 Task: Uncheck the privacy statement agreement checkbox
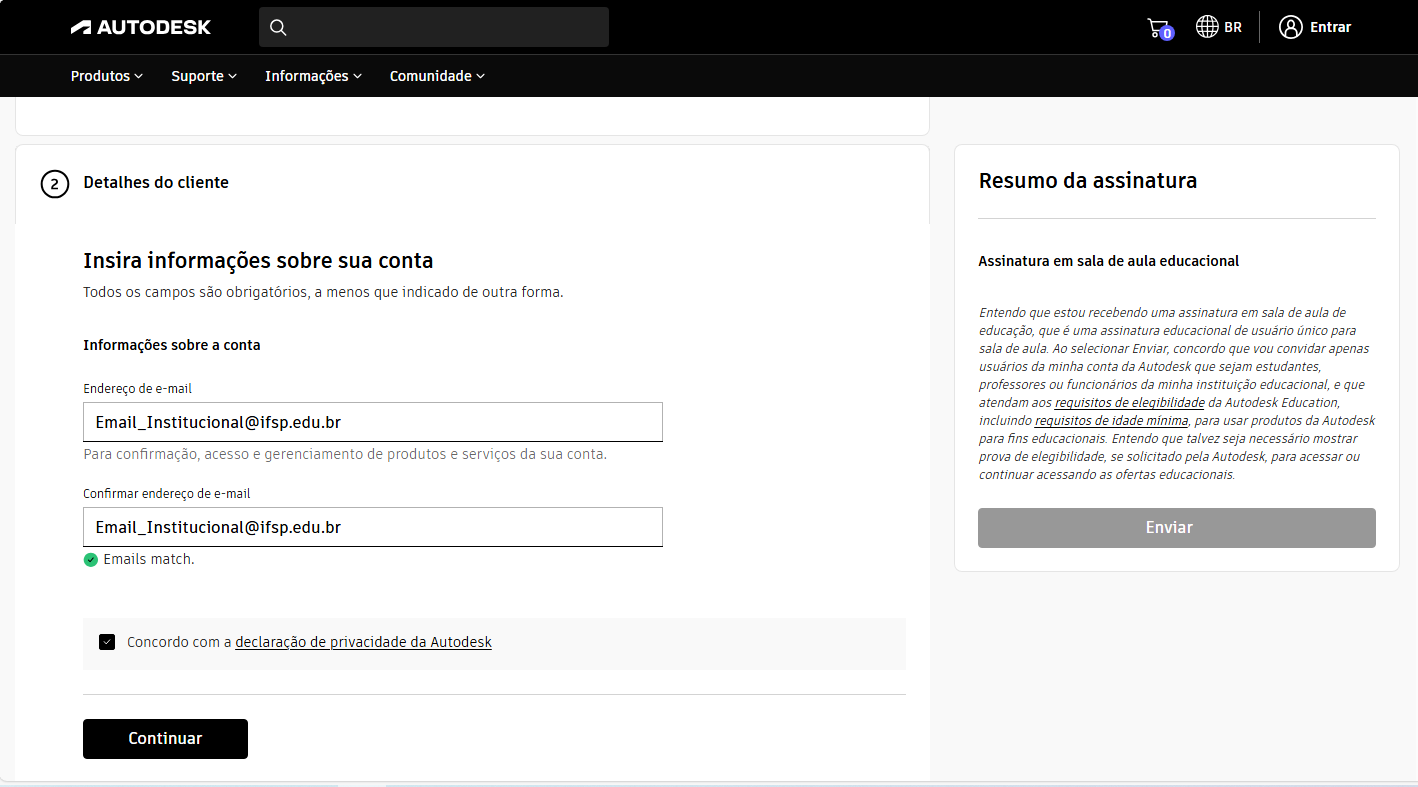pyautogui.click(x=107, y=642)
